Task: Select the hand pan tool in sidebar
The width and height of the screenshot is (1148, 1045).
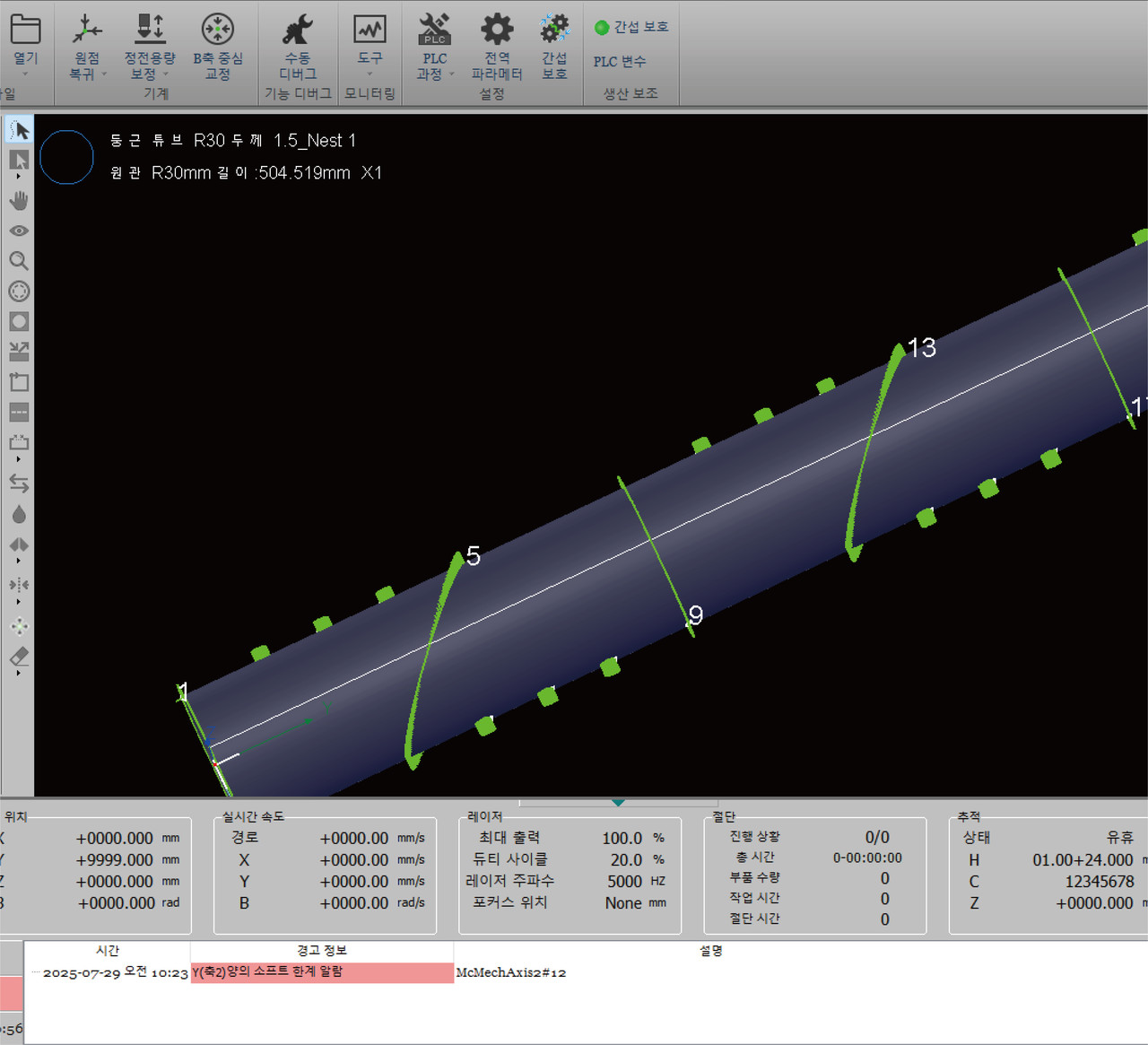Action: point(19,200)
